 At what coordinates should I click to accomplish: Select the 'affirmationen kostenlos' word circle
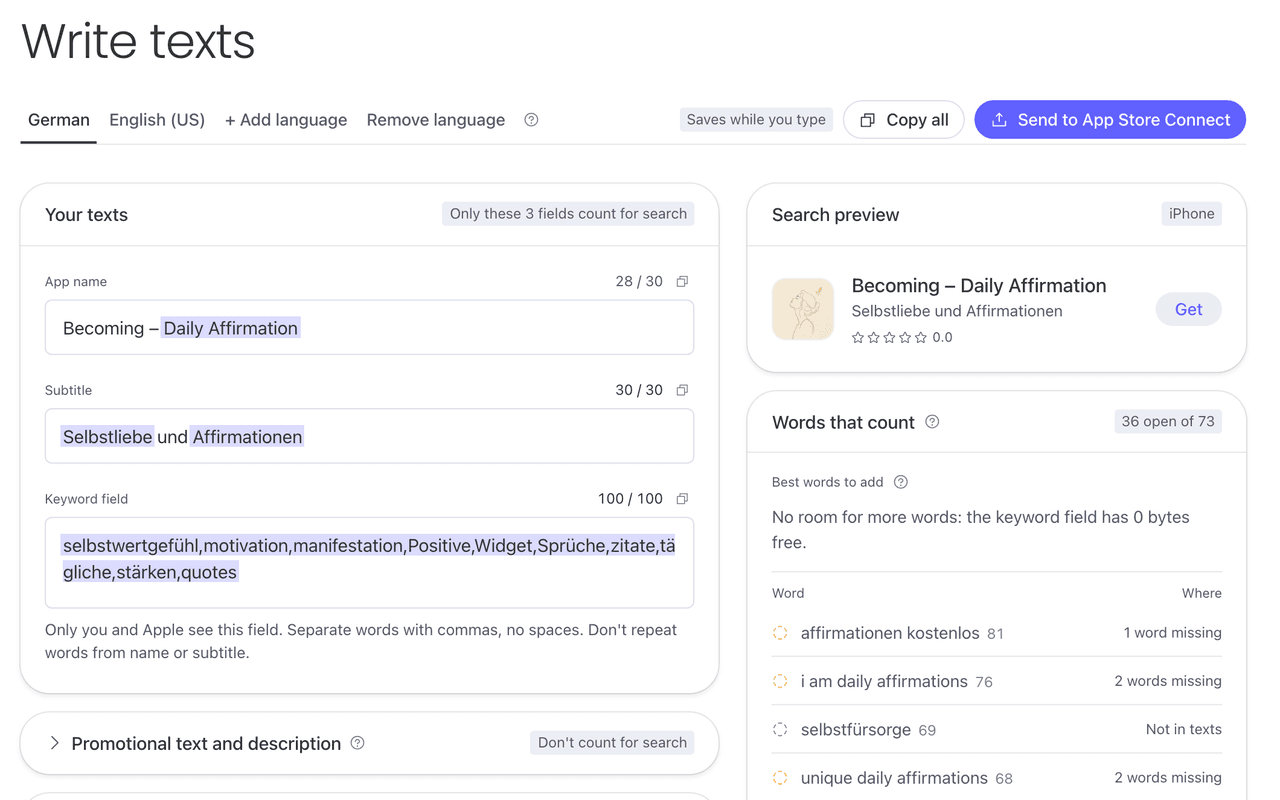780,633
